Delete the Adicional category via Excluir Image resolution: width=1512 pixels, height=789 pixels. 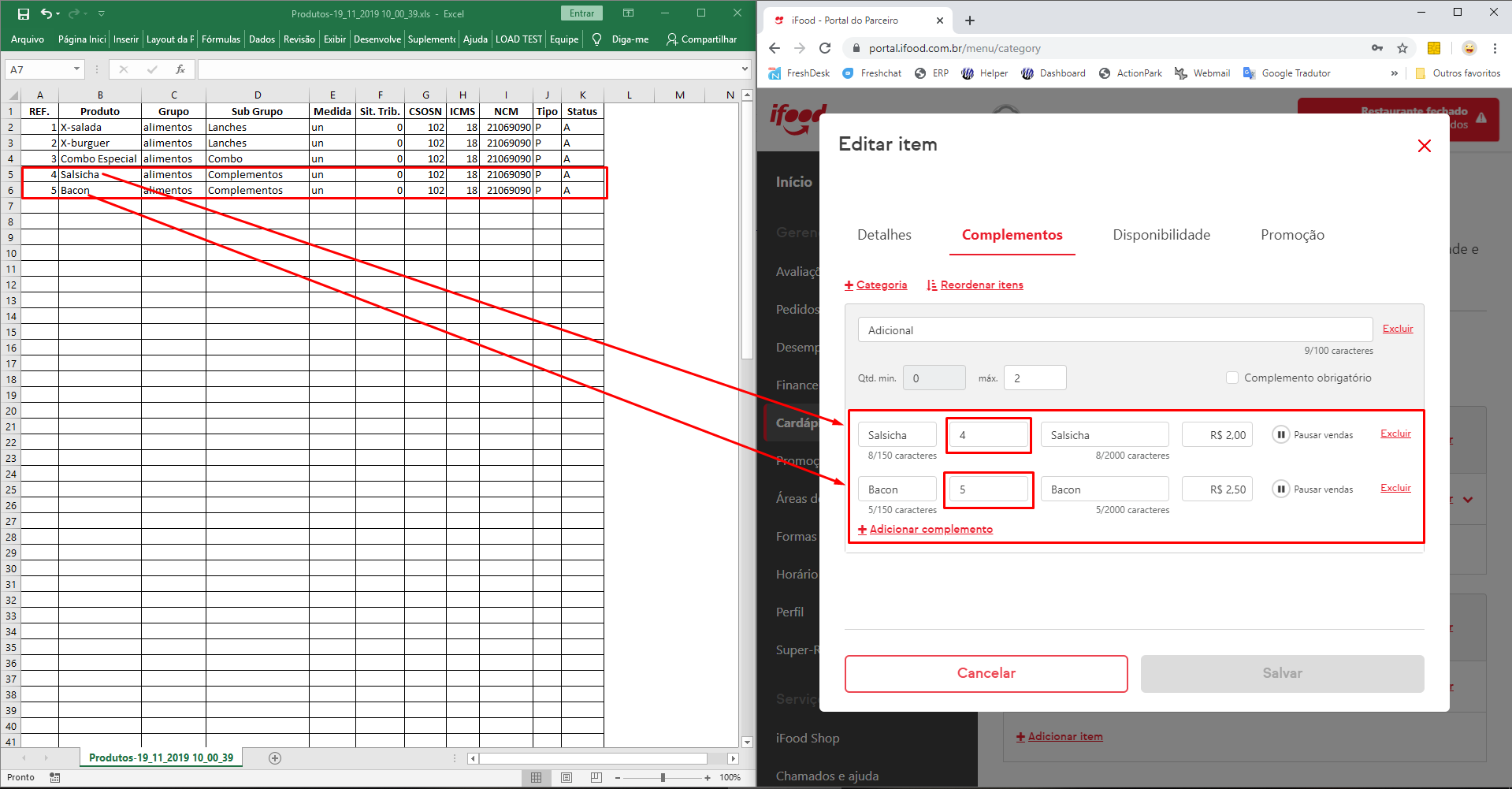pyautogui.click(x=1398, y=329)
